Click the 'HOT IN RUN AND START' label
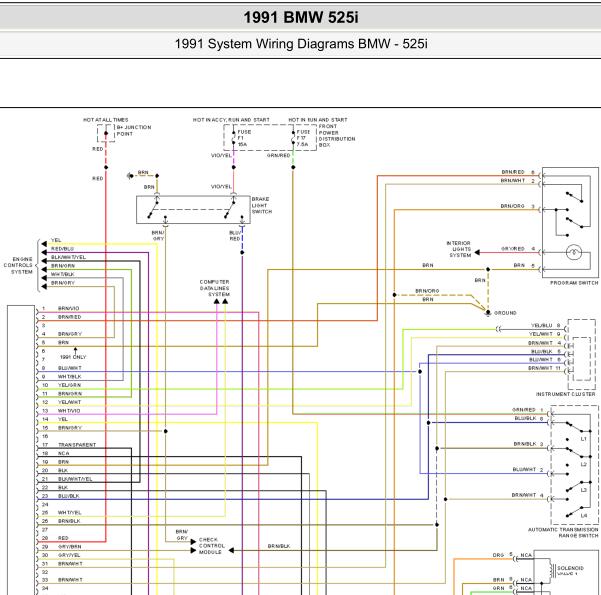Image resolution: width=601 pixels, height=595 pixels. pyautogui.click(x=318, y=120)
